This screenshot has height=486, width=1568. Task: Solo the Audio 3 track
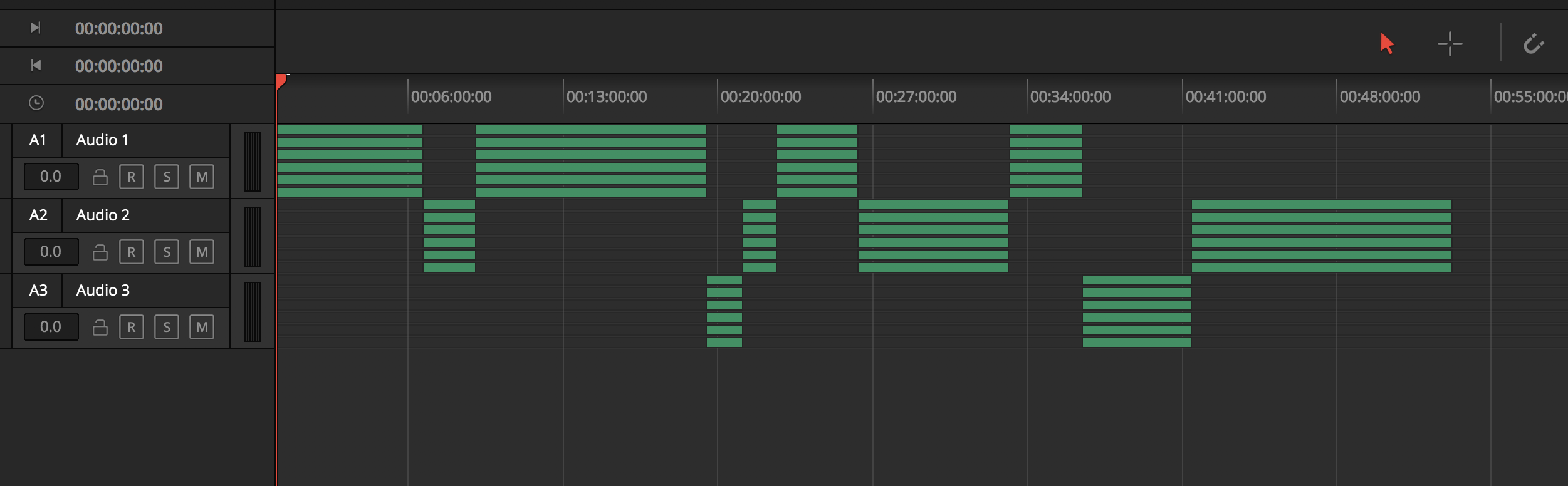pos(166,327)
